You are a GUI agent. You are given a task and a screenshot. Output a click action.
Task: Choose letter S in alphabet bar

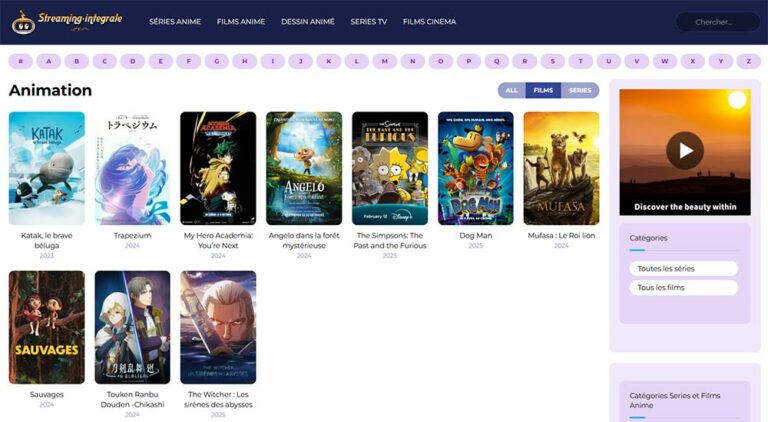(552, 61)
